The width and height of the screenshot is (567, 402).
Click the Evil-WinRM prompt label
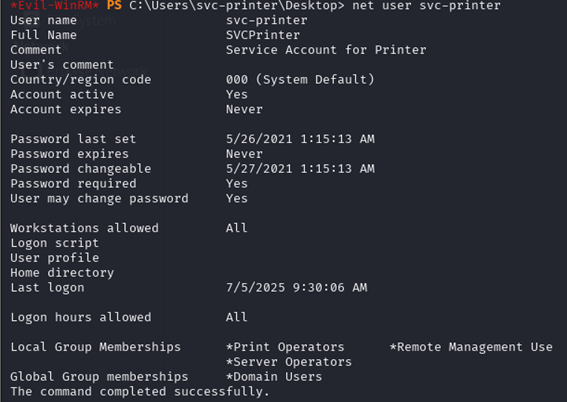tap(55, 5)
